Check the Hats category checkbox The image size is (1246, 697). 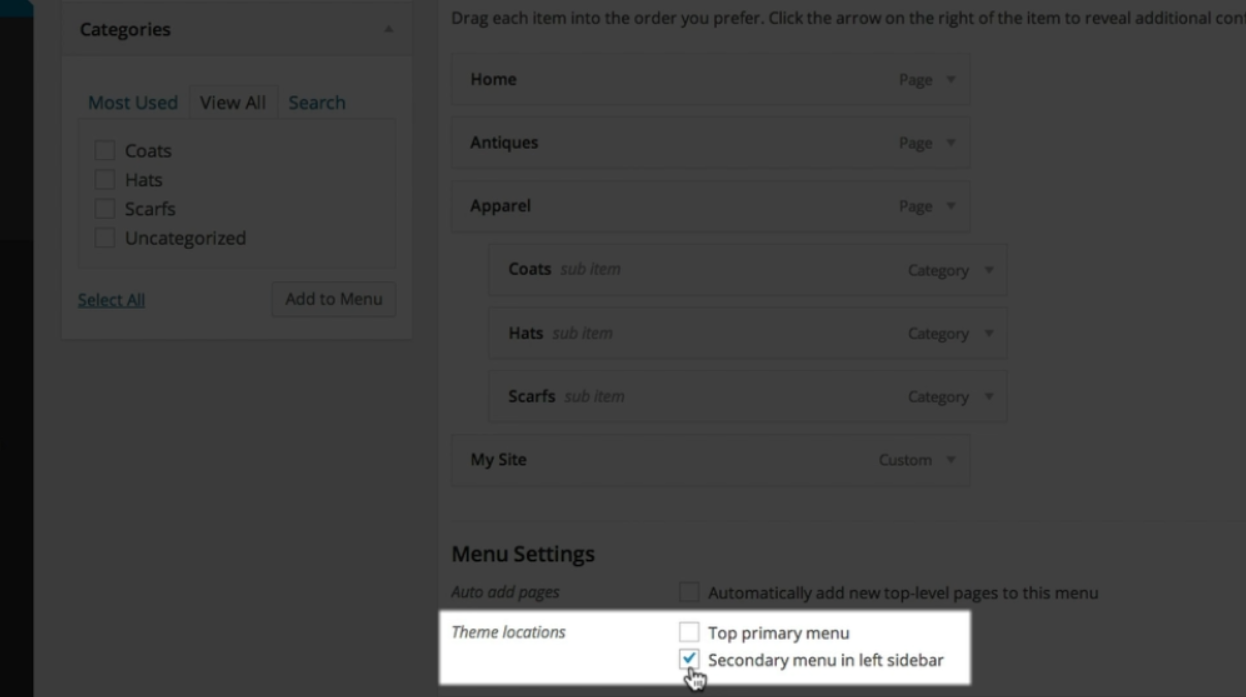105,180
